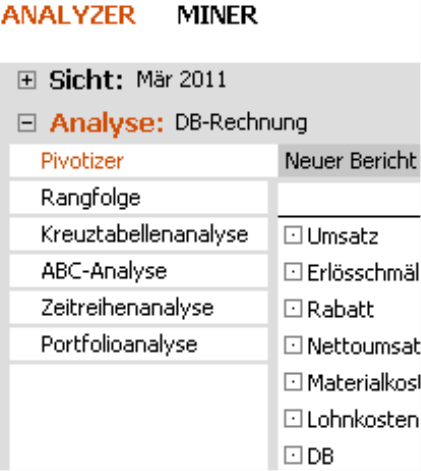The image size is (421, 471).
Task: Expand the Lohnkosten node icon
Action: pos(293,418)
